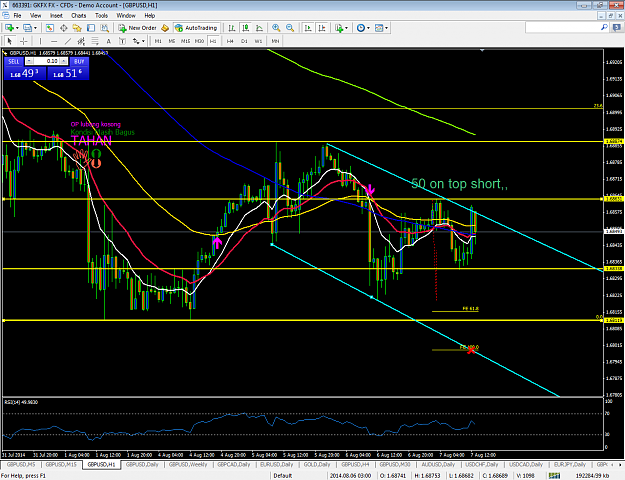625x480 pixels.
Task: Click the Zoom In magnifier
Action: tap(276, 28)
